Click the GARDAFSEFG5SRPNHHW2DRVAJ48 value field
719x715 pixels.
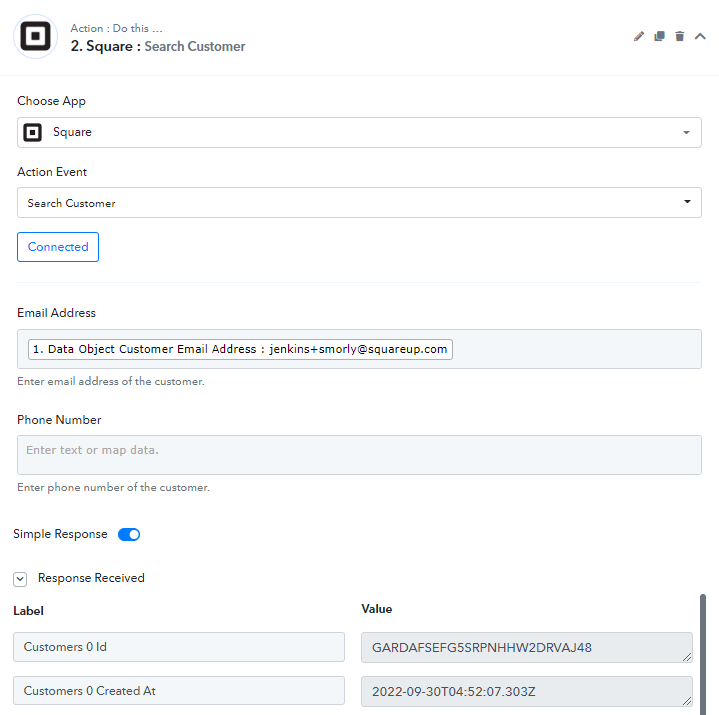pos(526,647)
